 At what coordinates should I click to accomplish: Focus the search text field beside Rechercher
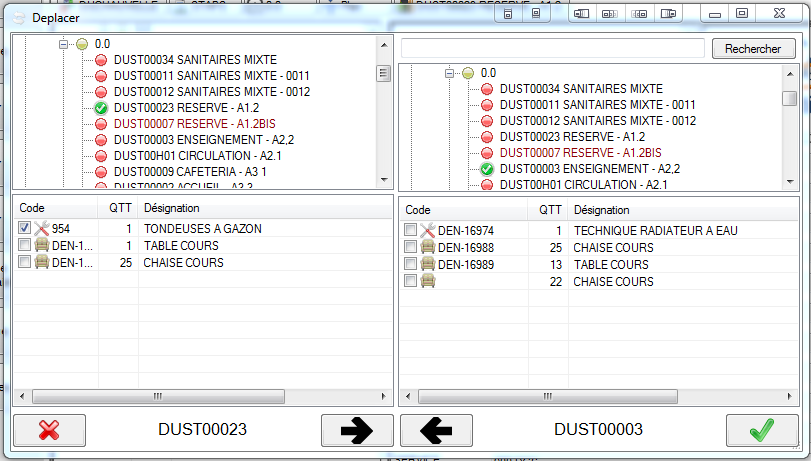[x=553, y=48]
